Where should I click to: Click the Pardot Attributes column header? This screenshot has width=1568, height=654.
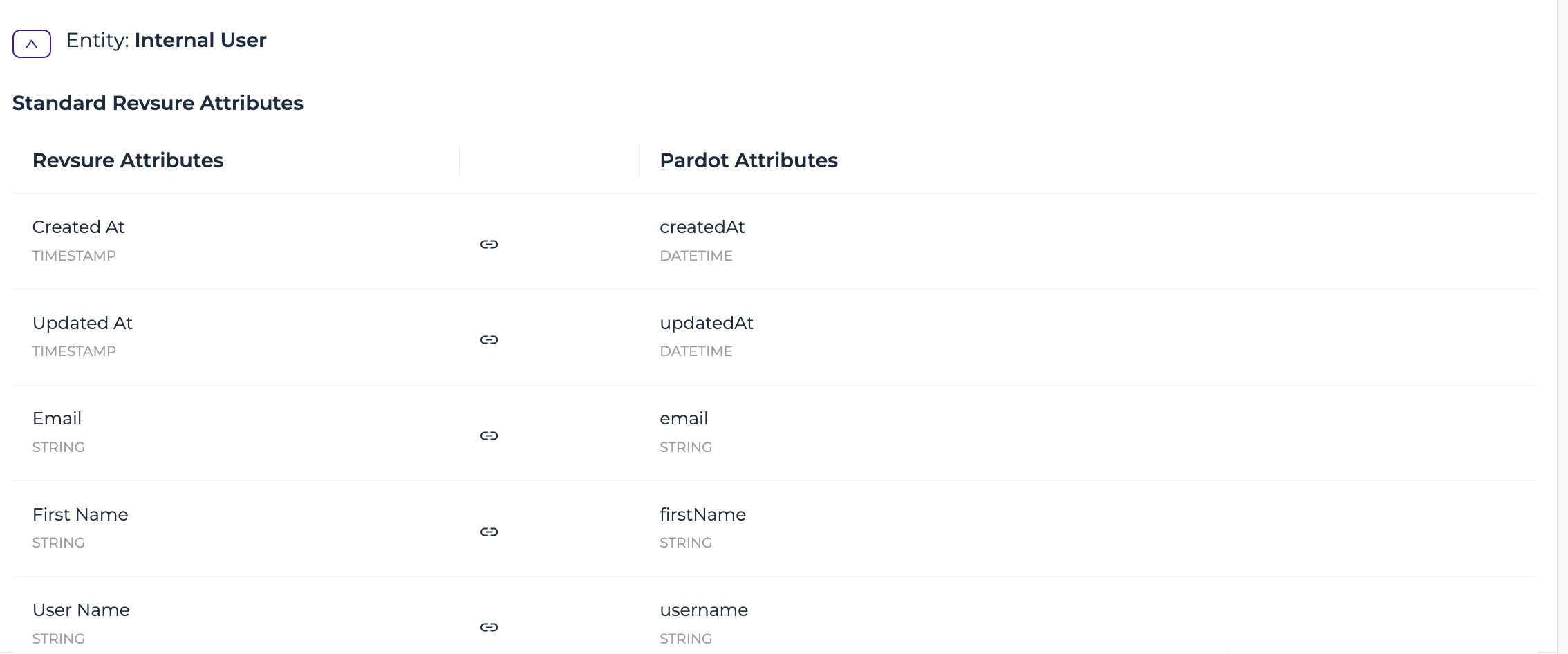tap(749, 160)
